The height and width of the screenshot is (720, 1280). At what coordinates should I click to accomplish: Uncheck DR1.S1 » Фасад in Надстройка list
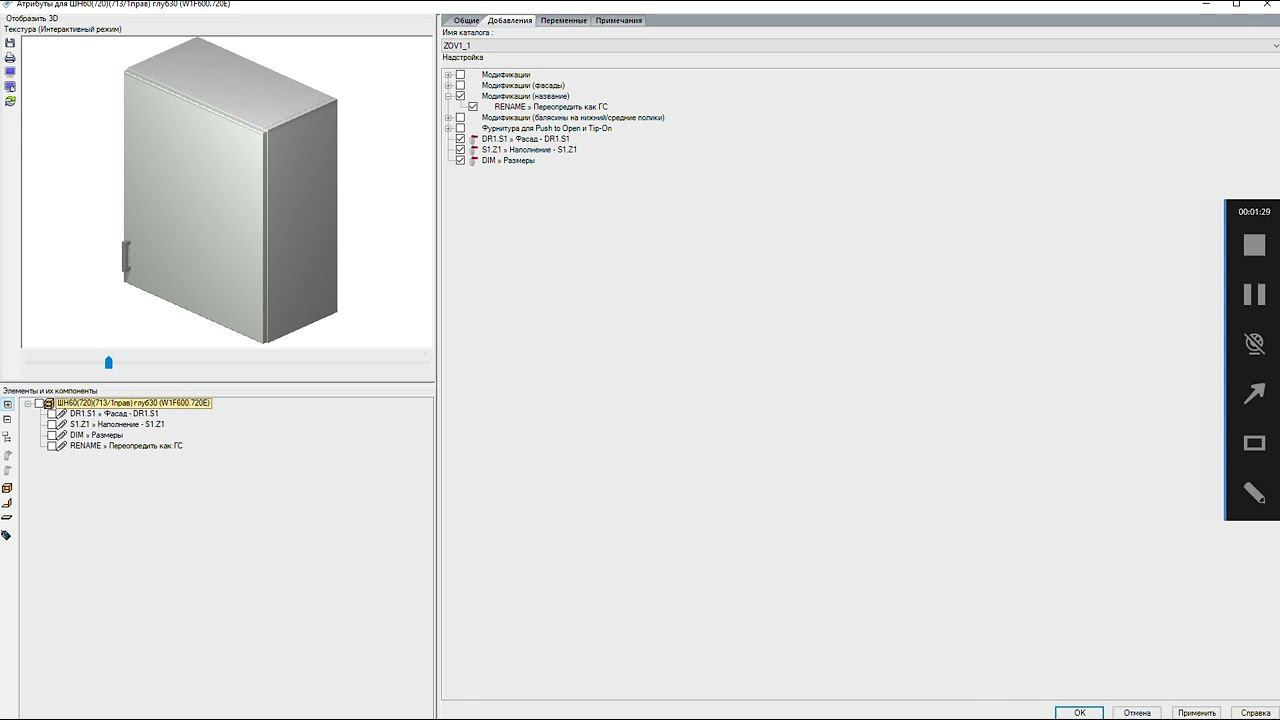(460, 139)
